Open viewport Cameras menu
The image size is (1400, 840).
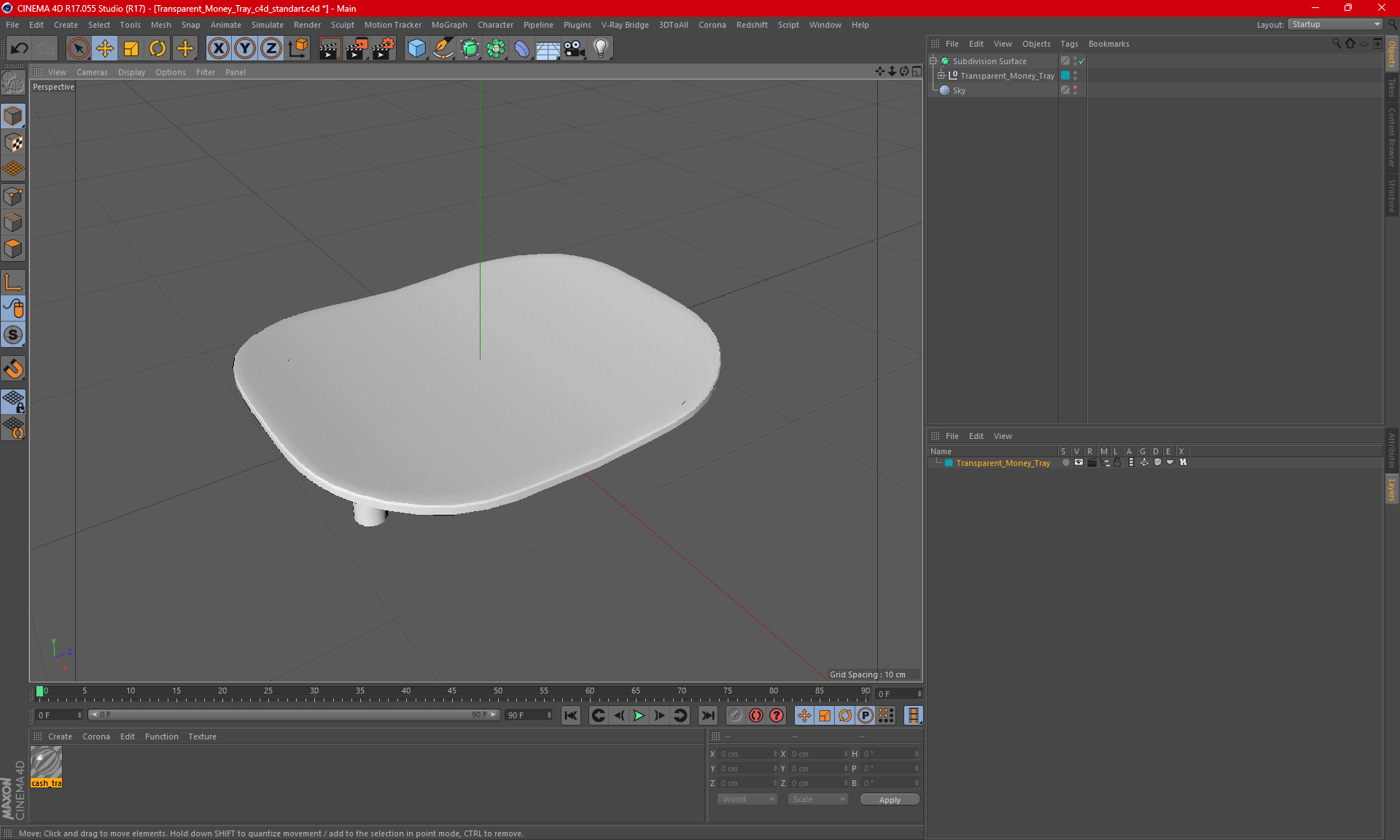pos(92,72)
